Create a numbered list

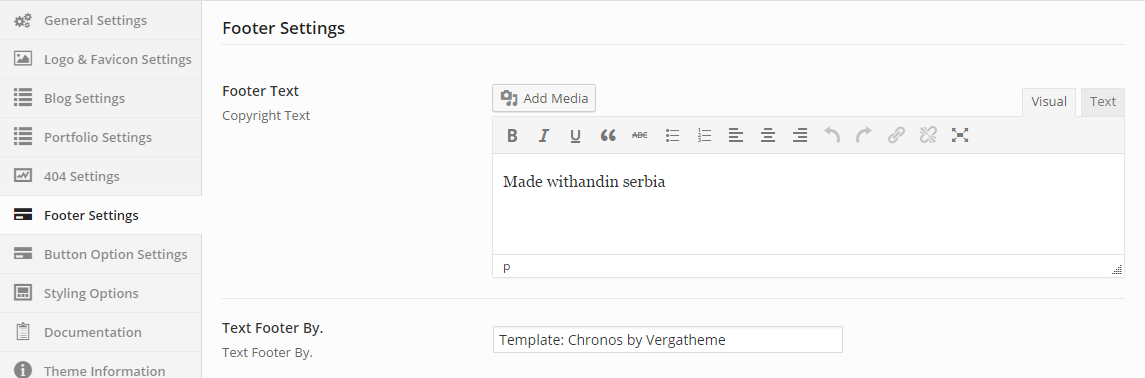point(704,136)
